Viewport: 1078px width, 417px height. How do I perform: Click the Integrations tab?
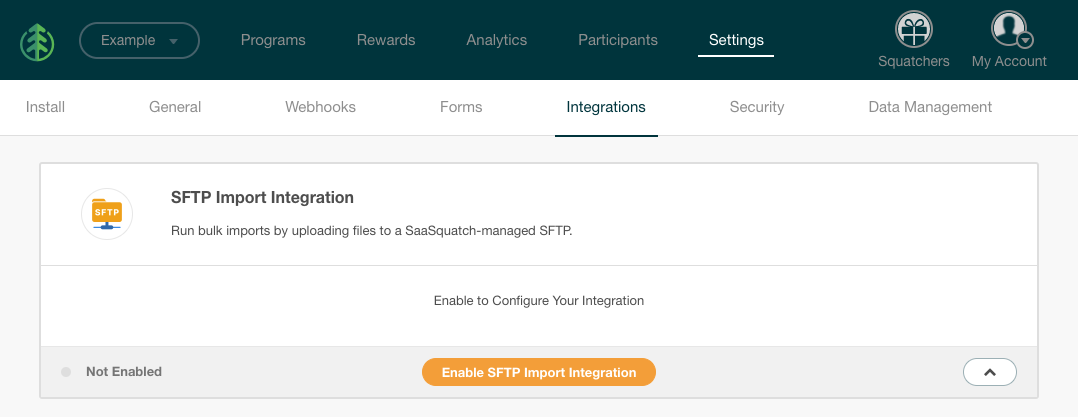pos(606,107)
